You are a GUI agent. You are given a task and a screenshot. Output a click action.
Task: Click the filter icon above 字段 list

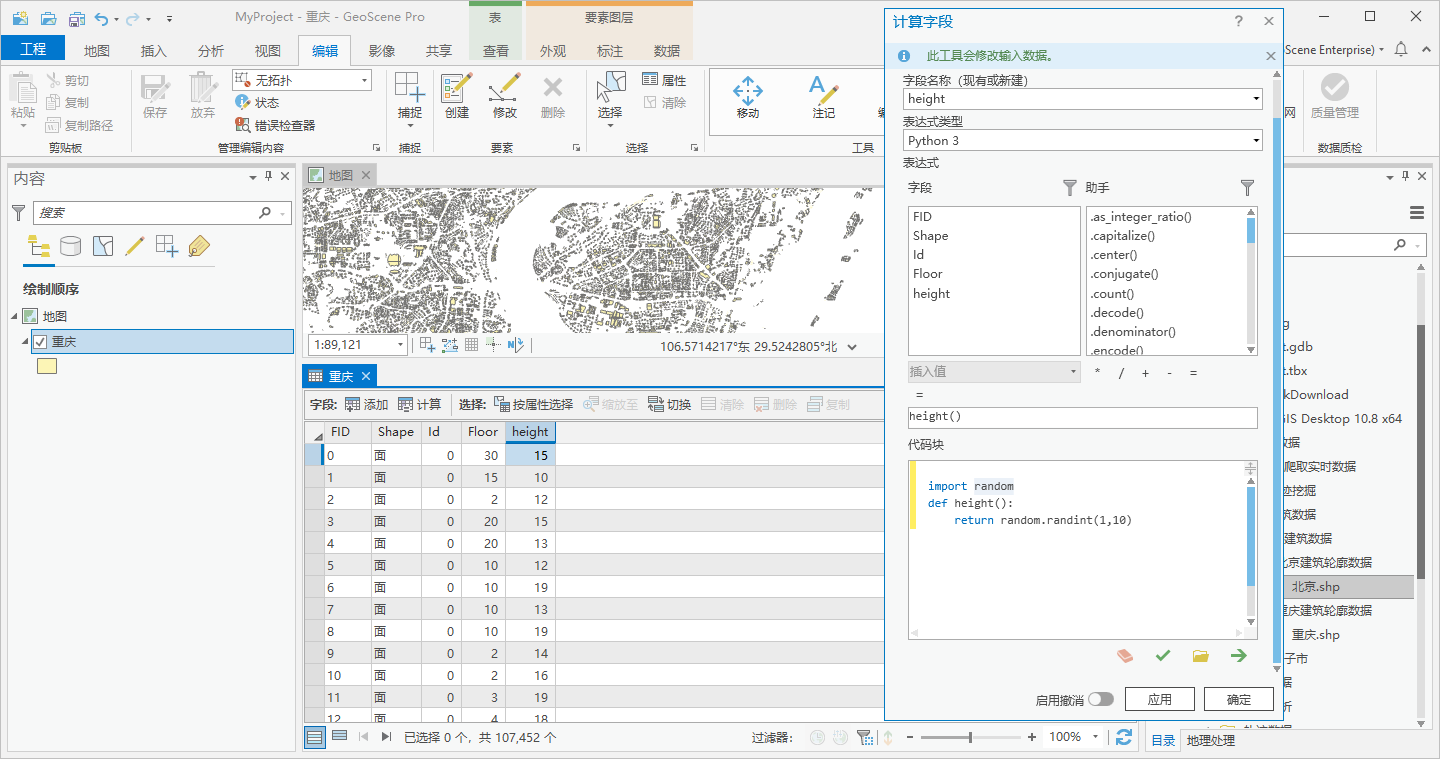pos(1069,187)
